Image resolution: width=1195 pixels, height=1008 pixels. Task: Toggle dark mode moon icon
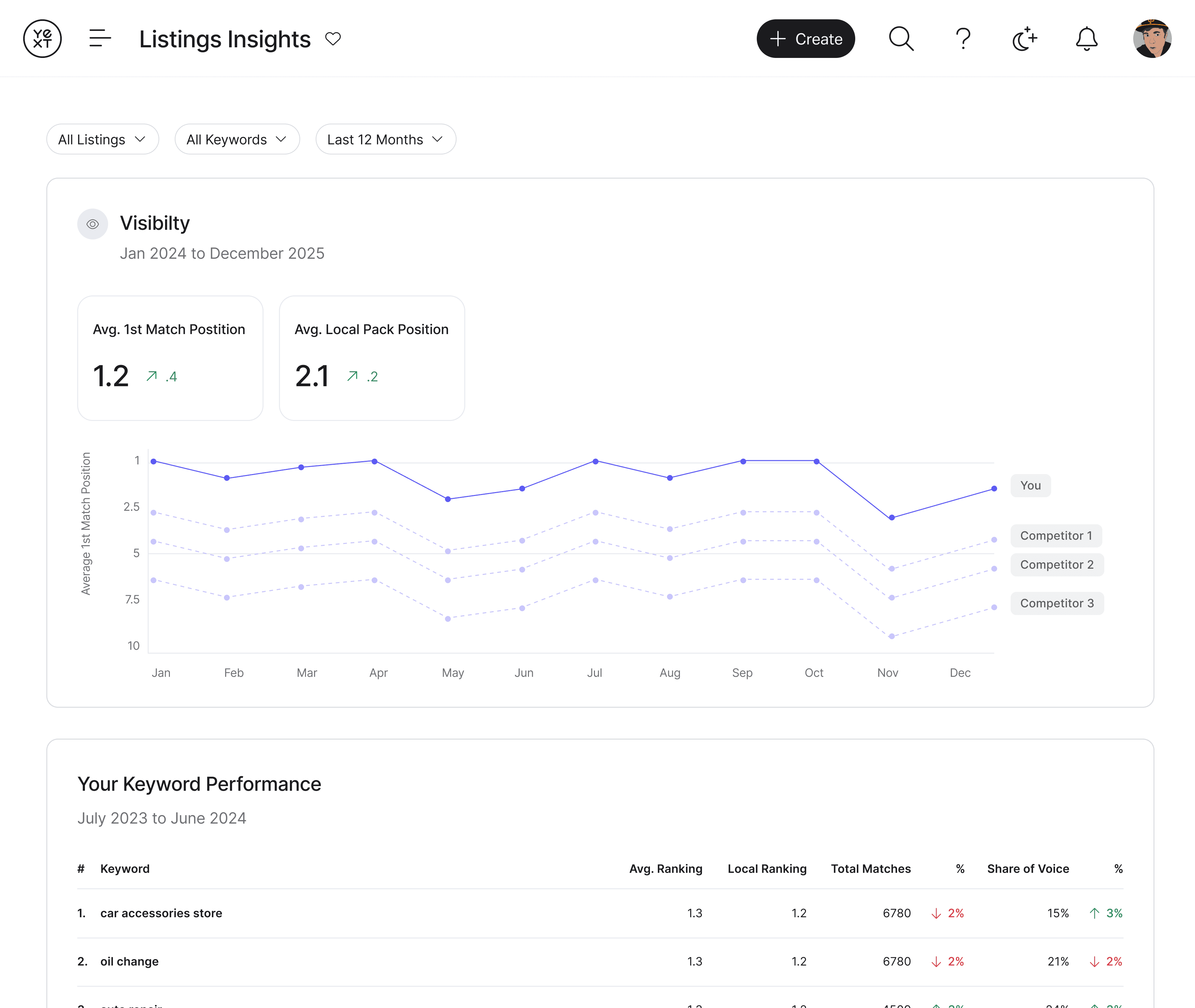coord(1024,39)
